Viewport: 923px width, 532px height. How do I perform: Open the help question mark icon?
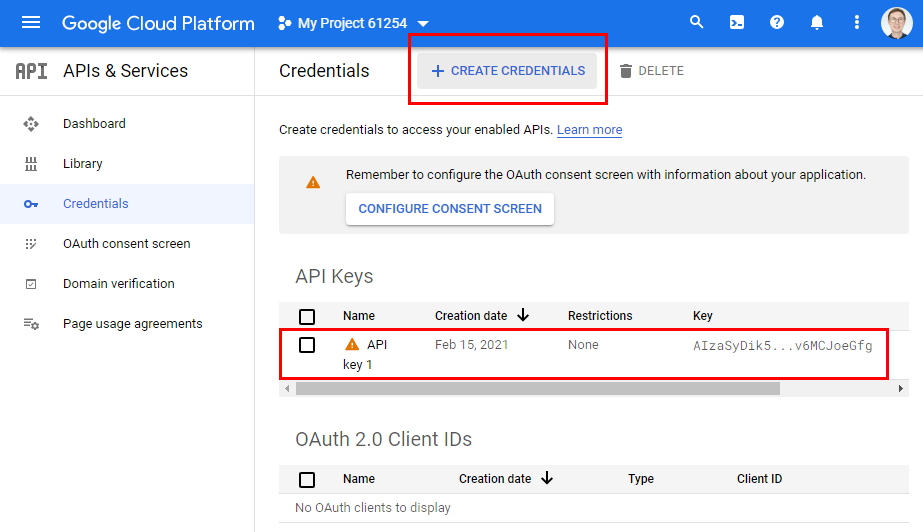[776, 22]
